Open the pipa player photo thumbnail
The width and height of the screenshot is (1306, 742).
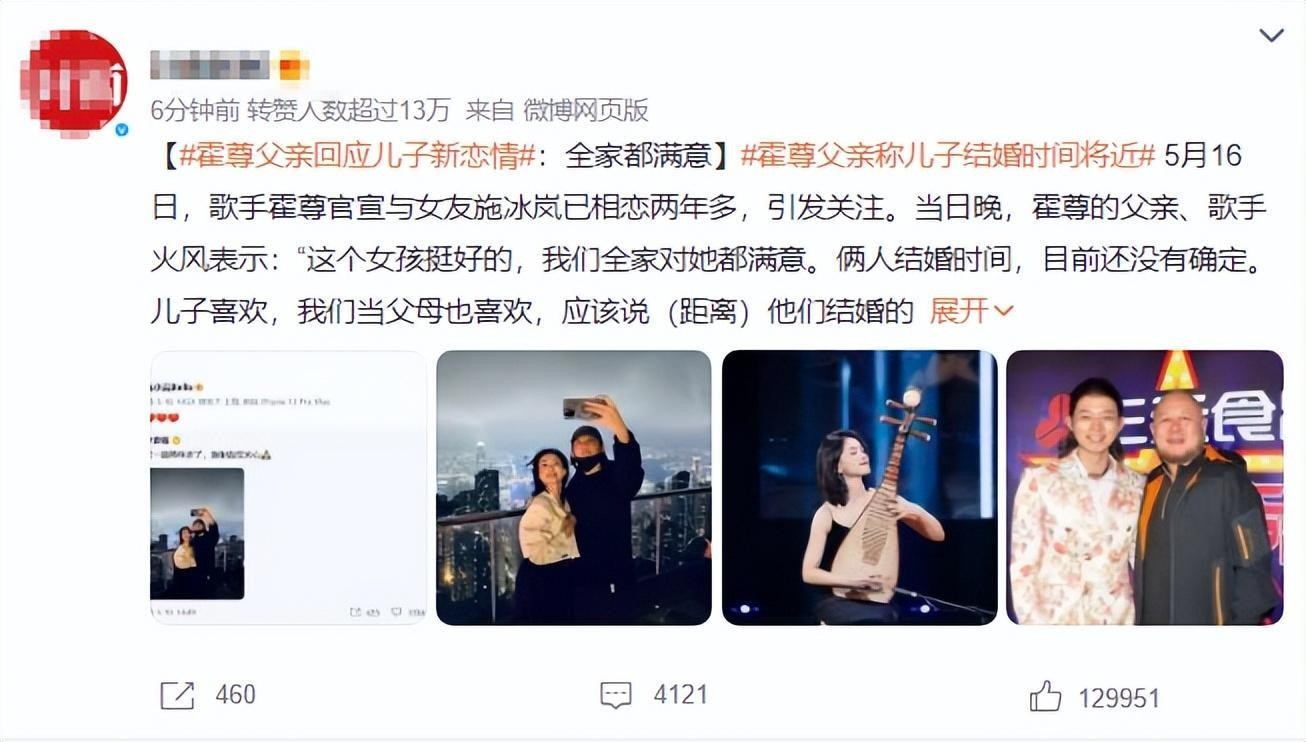(860, 488)
